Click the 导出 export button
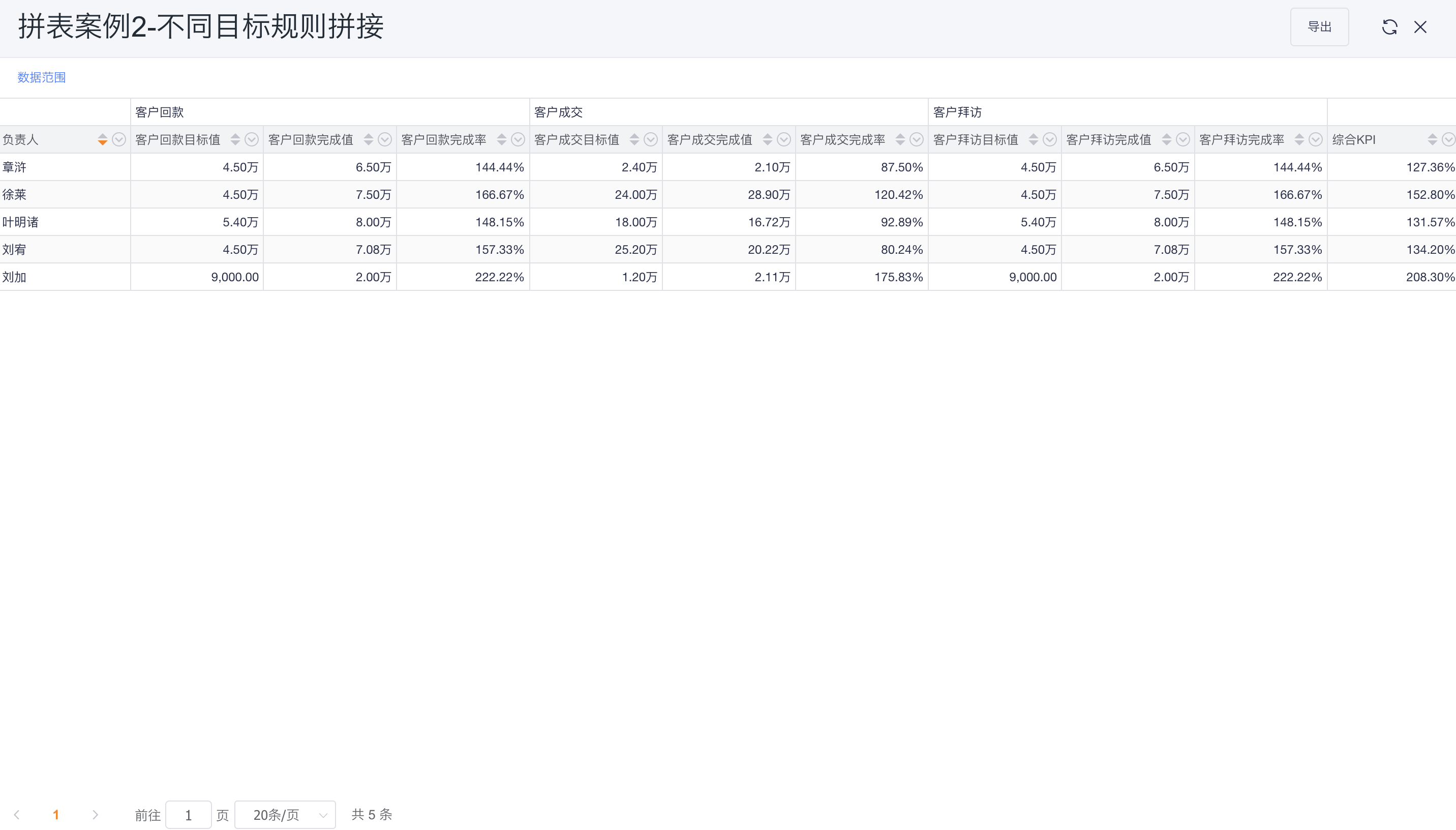 click(1319, 27)
